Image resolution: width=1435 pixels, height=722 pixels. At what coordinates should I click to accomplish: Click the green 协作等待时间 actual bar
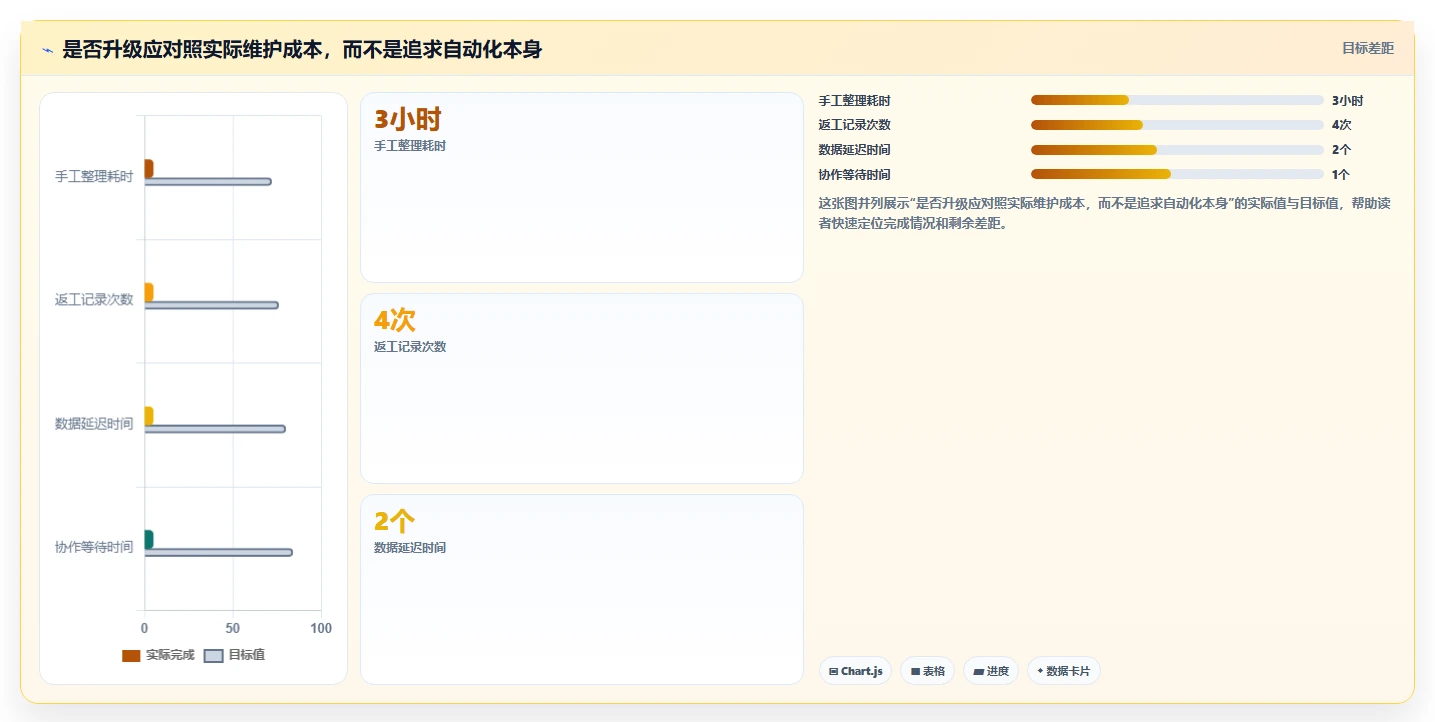click(149, 540)
